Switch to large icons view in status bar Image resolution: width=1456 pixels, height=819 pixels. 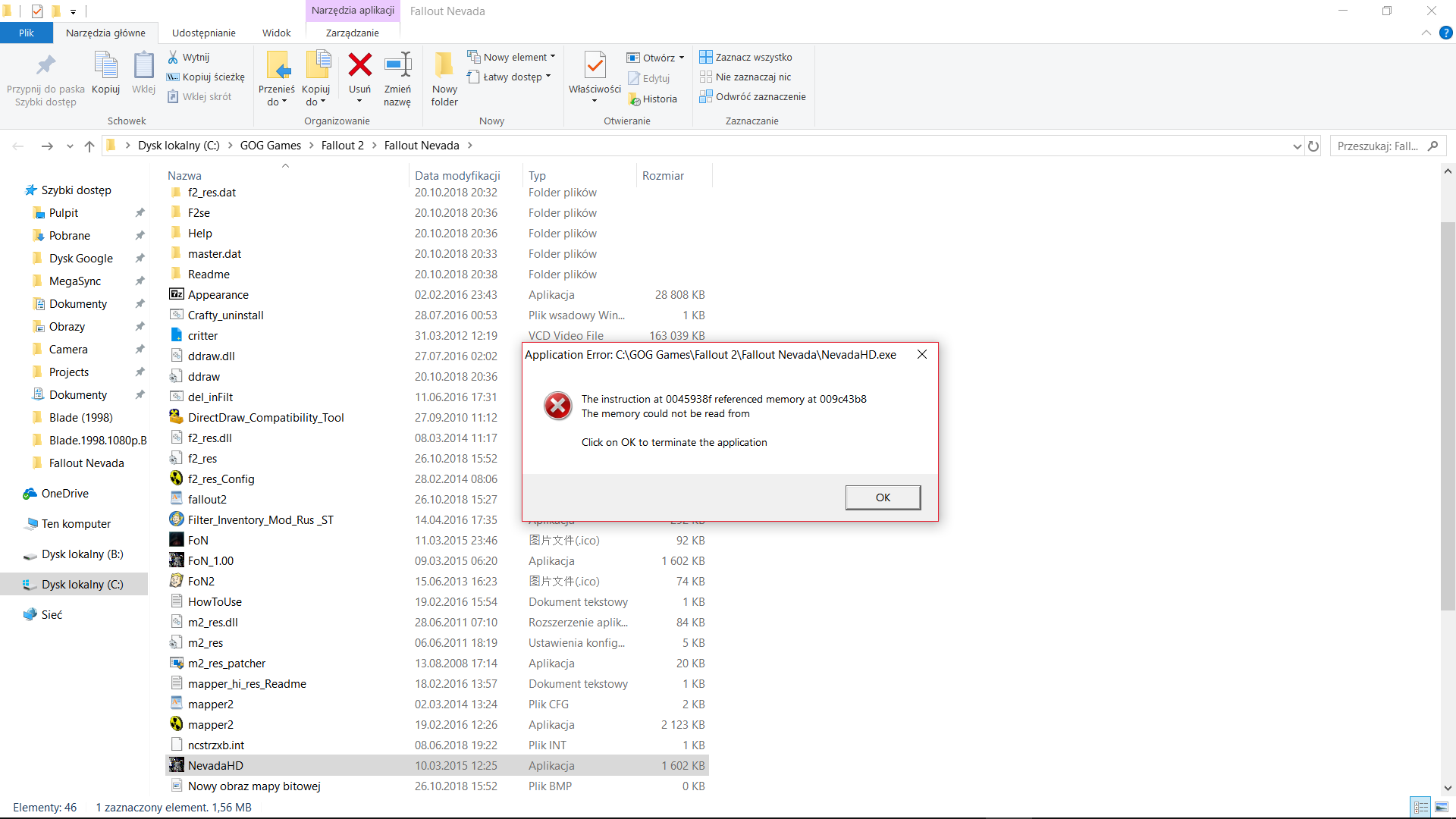(1441, 807)
